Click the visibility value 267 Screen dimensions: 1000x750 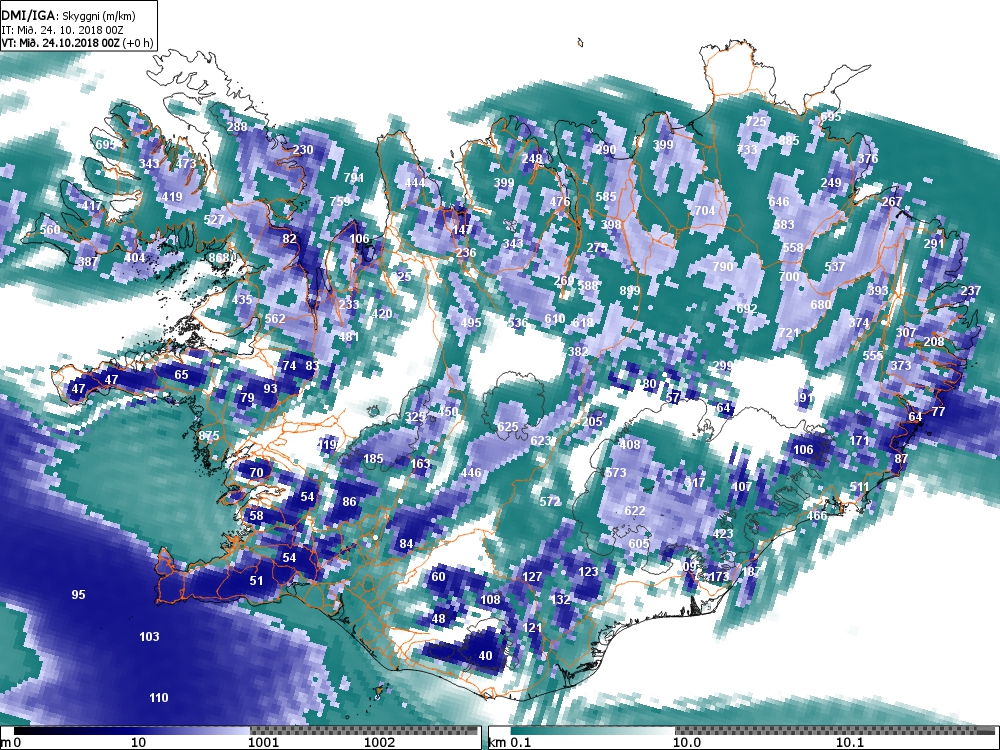(892, 202)
